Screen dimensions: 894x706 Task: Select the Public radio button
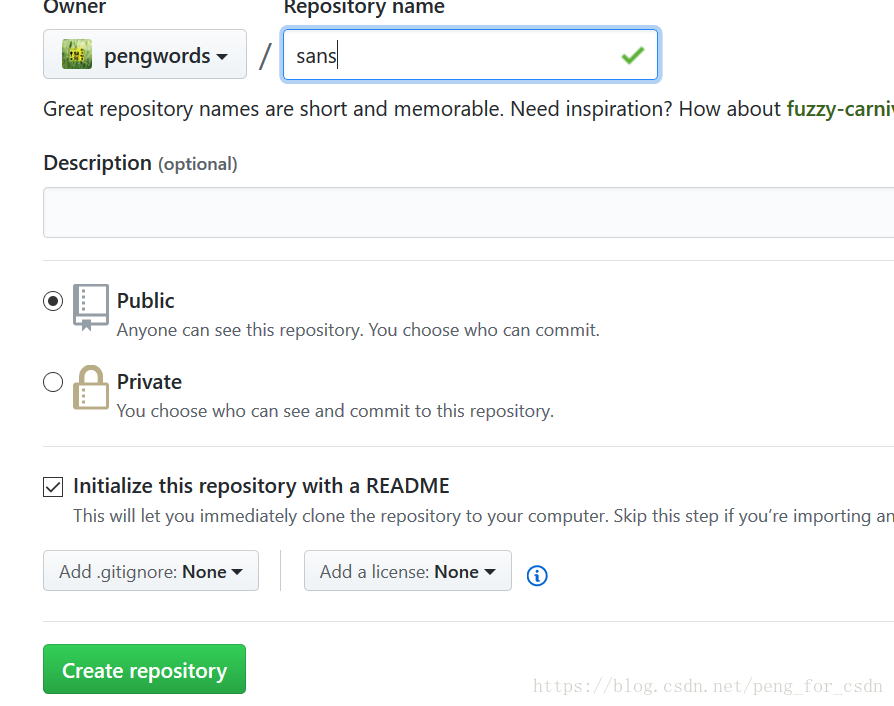[53, 301]
